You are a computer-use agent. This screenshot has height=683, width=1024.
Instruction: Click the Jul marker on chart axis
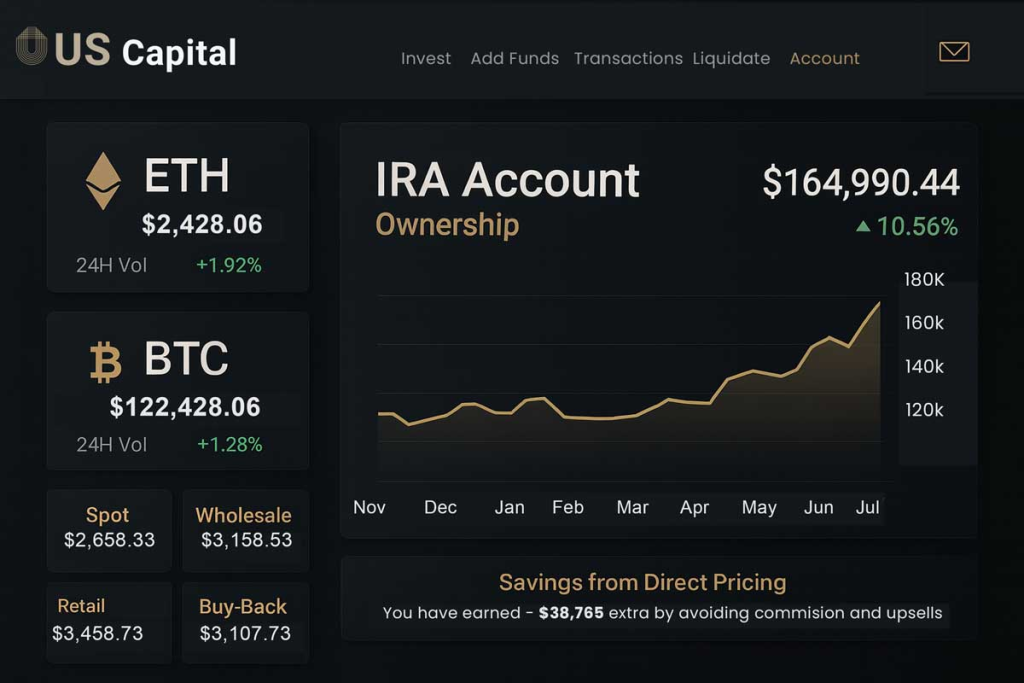click(x=867, y=507)
